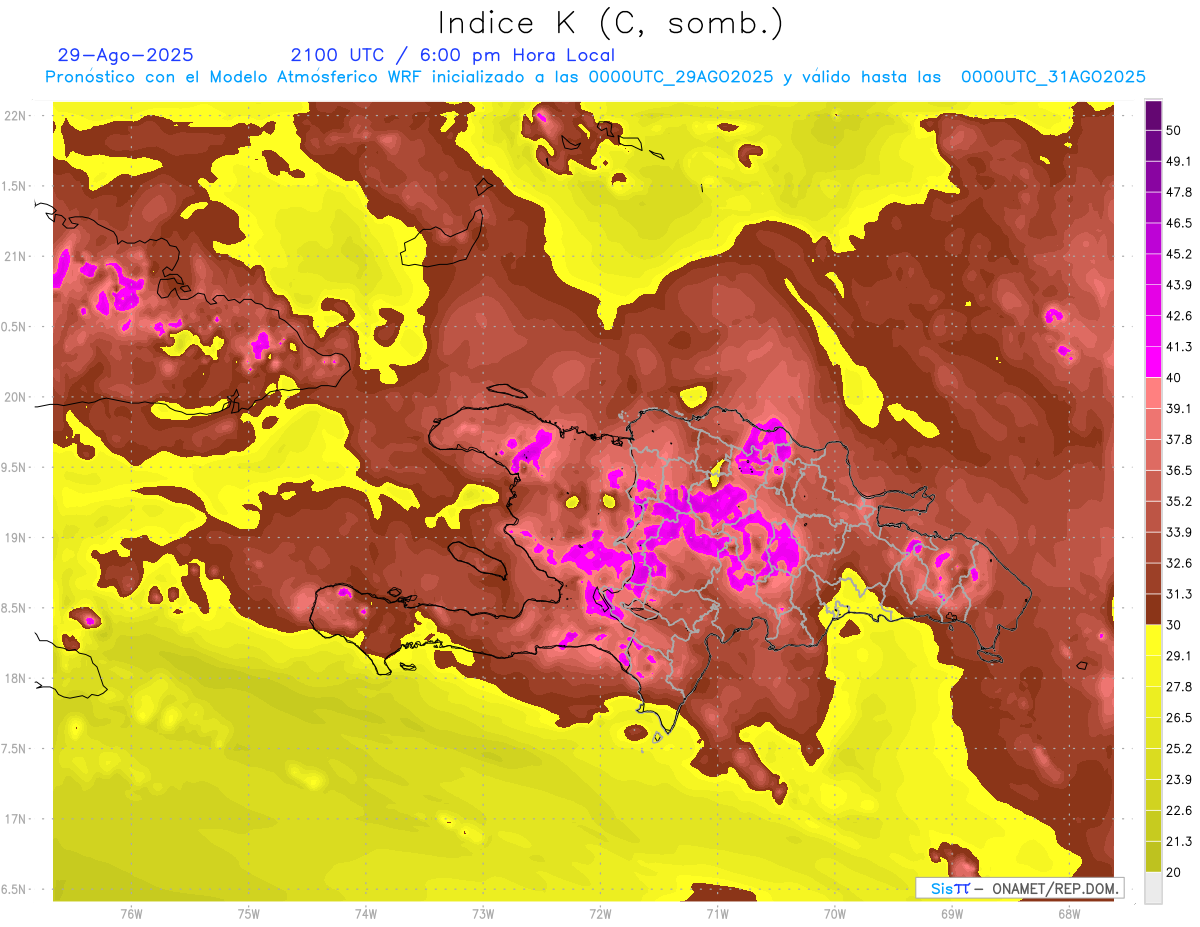Click the "19N" latitude label

coord(15,538)
